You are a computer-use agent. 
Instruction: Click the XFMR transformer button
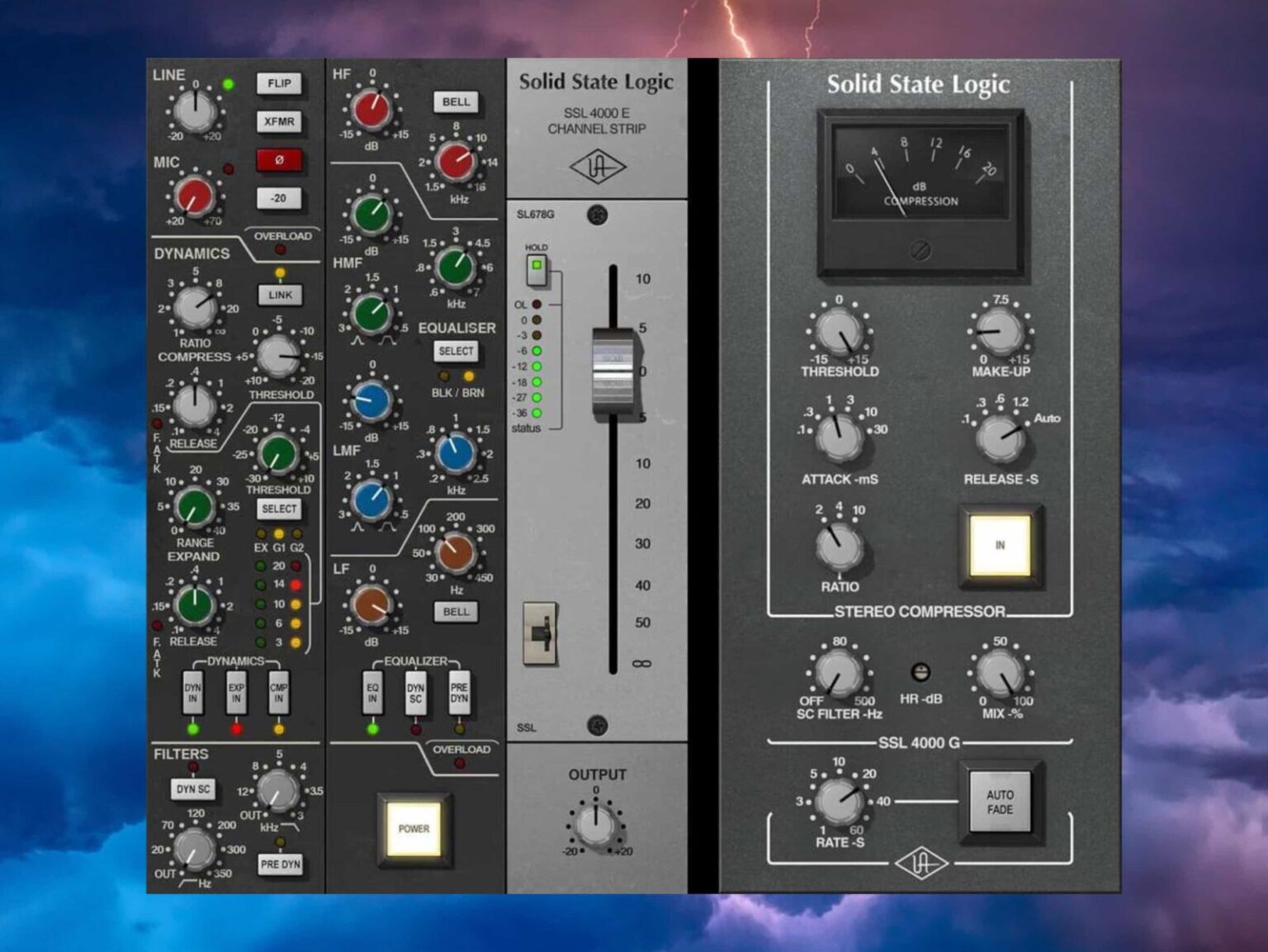pos(281,122)
